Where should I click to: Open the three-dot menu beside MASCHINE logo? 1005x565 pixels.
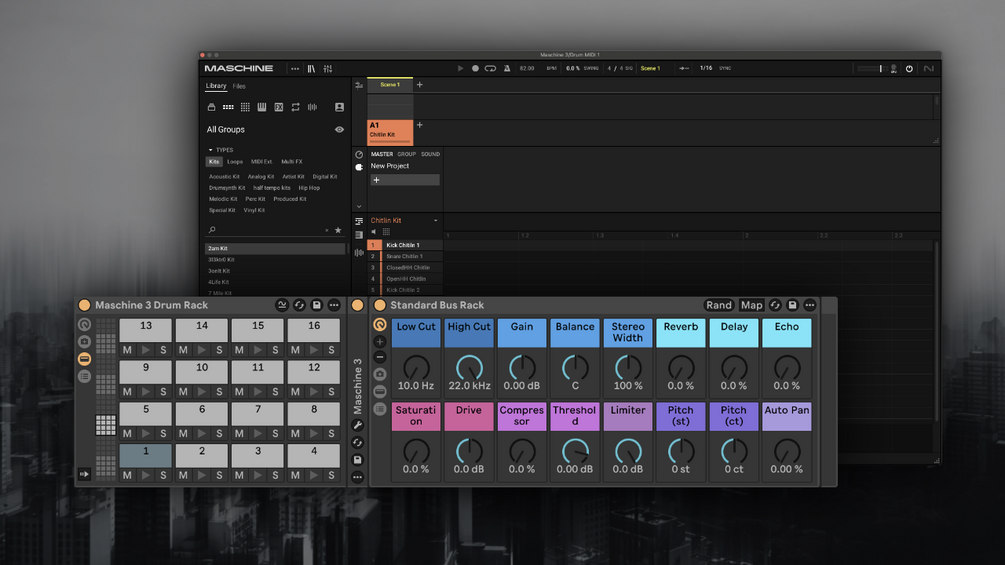295,69
